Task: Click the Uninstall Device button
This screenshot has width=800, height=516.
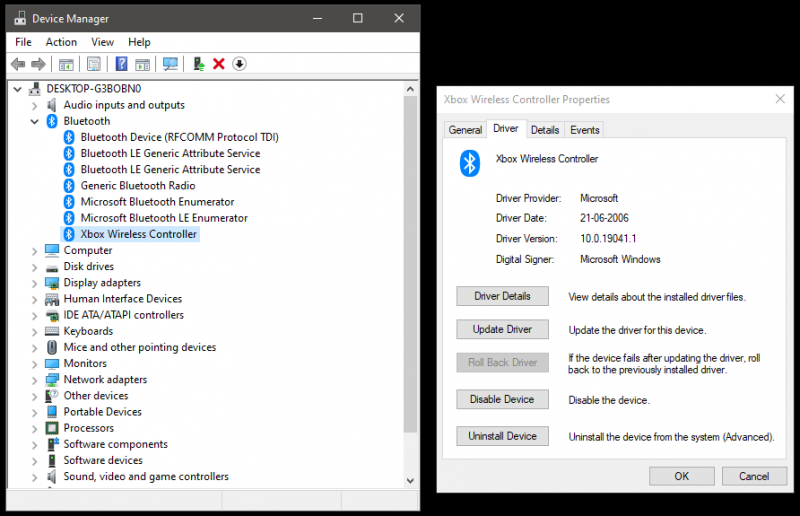Action: point(503,436)
